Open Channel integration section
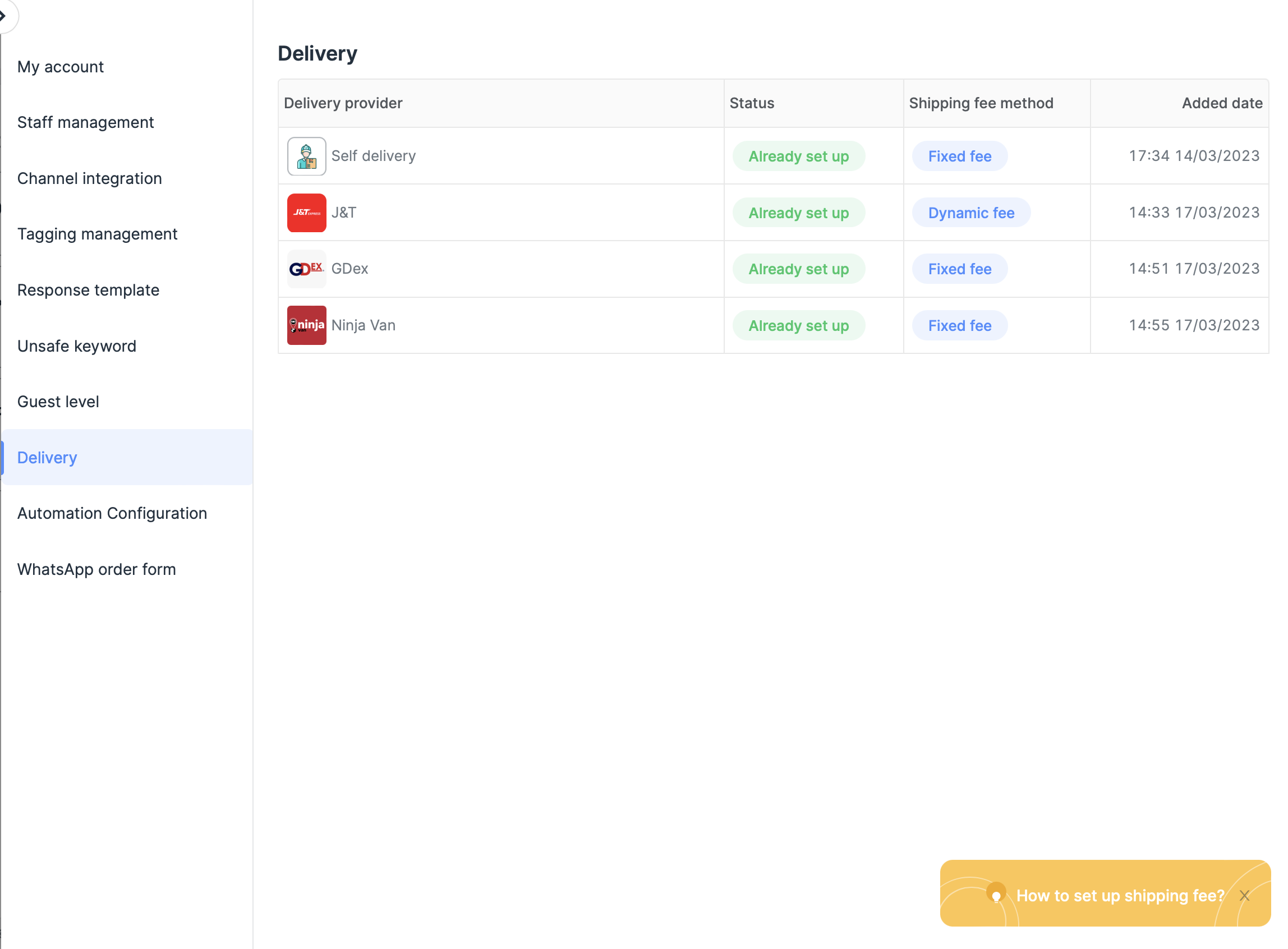The image size is (1288, 949). 90,179
